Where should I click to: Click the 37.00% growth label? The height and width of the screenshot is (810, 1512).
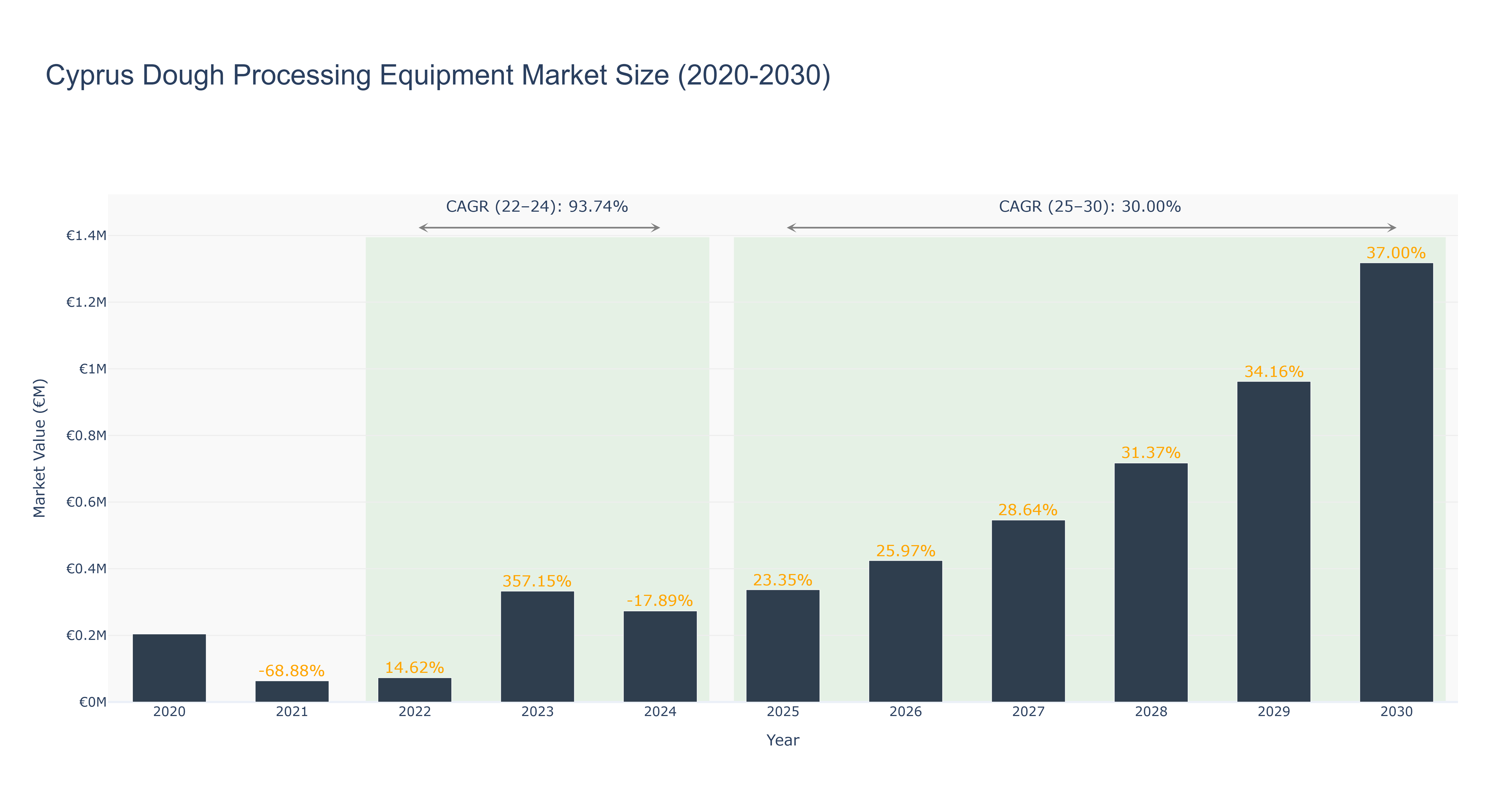[1396, 253]
